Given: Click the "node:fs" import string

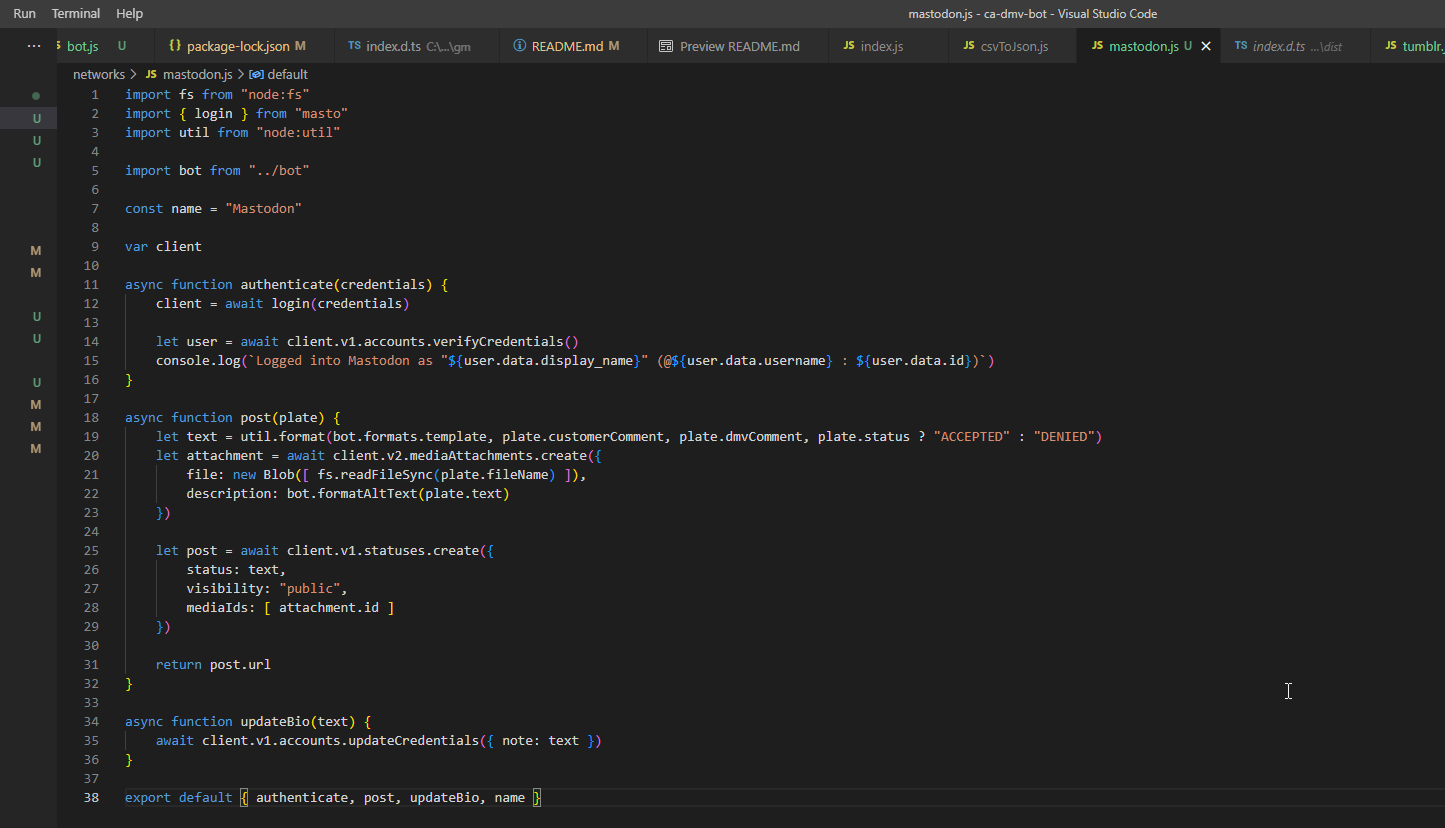Looking at the screenshot, I should pyautogui.click(x=275, y=95).
